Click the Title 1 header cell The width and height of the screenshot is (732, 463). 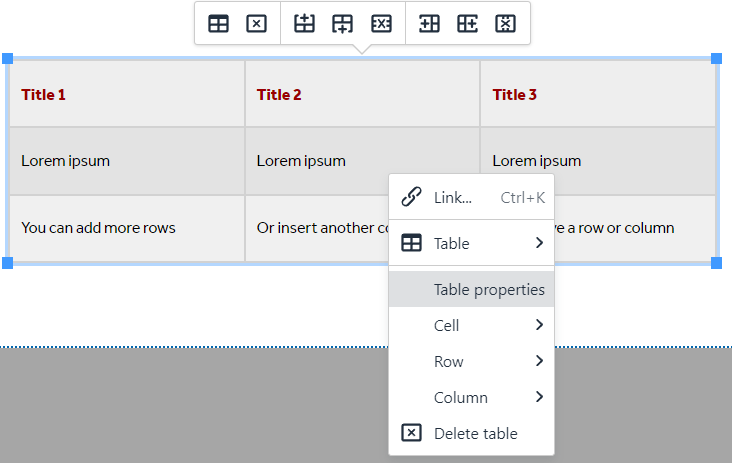(126, 95)
